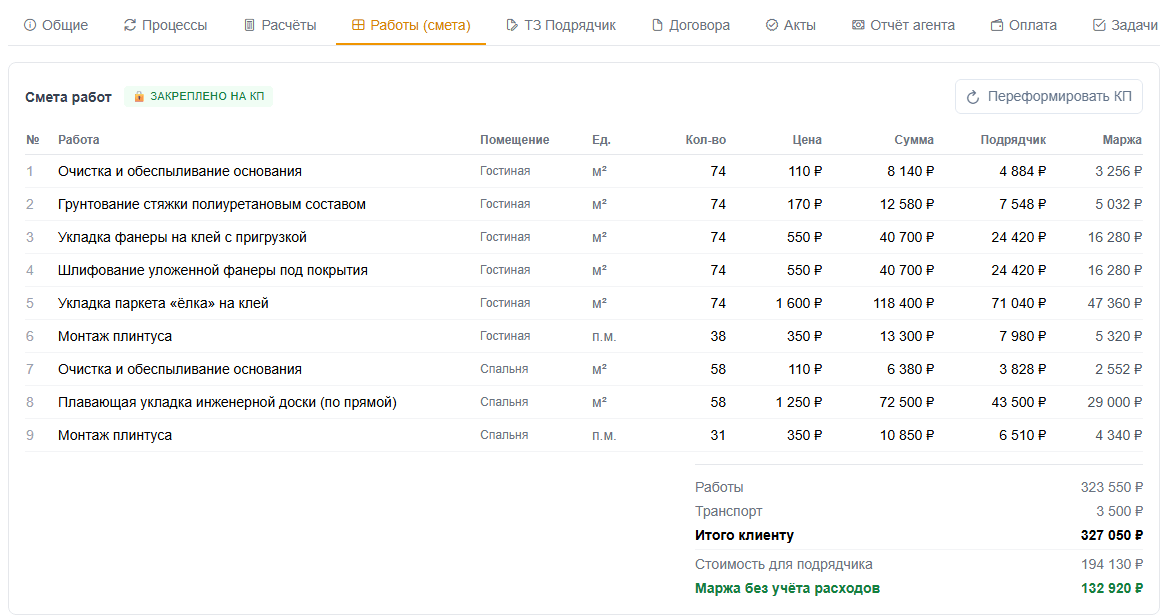Image resolution: width=1168 pixels, height=616 pixels.
Task: Click the Маржа column header
Action: click(x=1122, y=140)
